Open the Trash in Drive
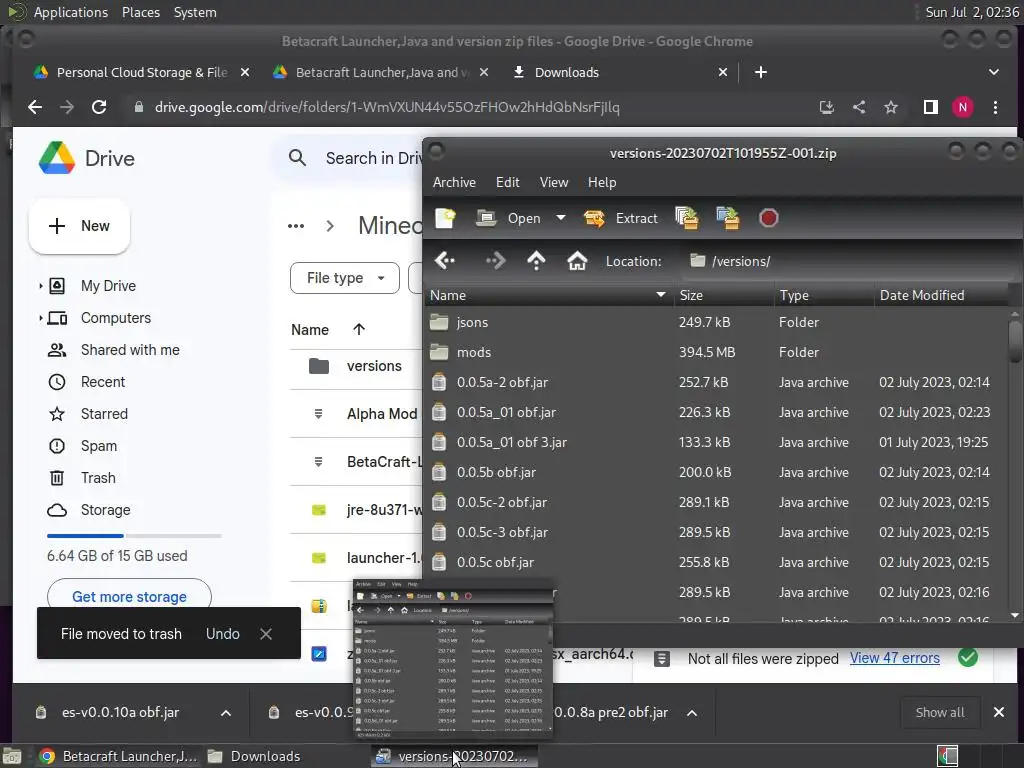This screenshot has width=1024, height=768. [x=98, y=478]
